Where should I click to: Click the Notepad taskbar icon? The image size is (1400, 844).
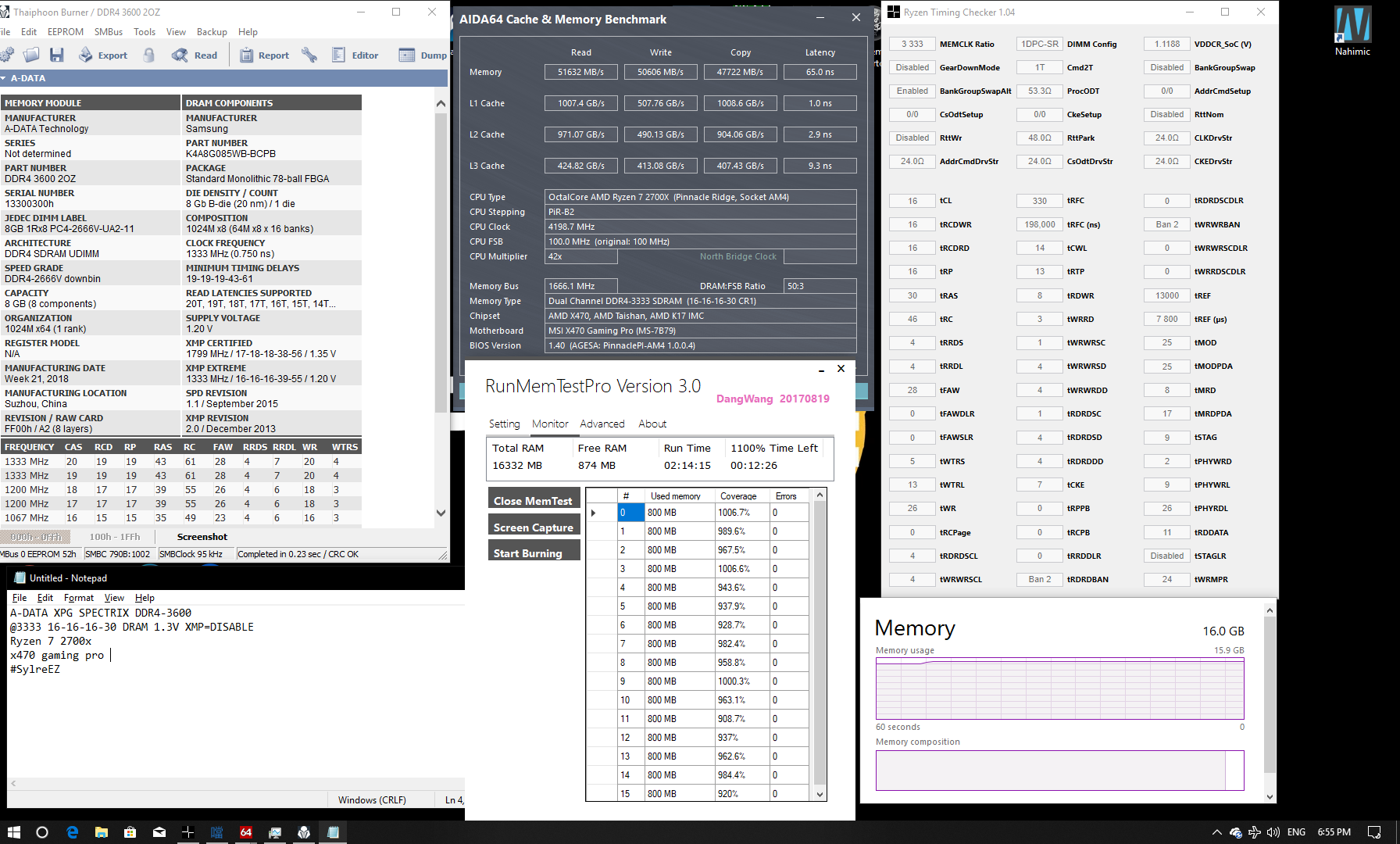tap(333, 832)
